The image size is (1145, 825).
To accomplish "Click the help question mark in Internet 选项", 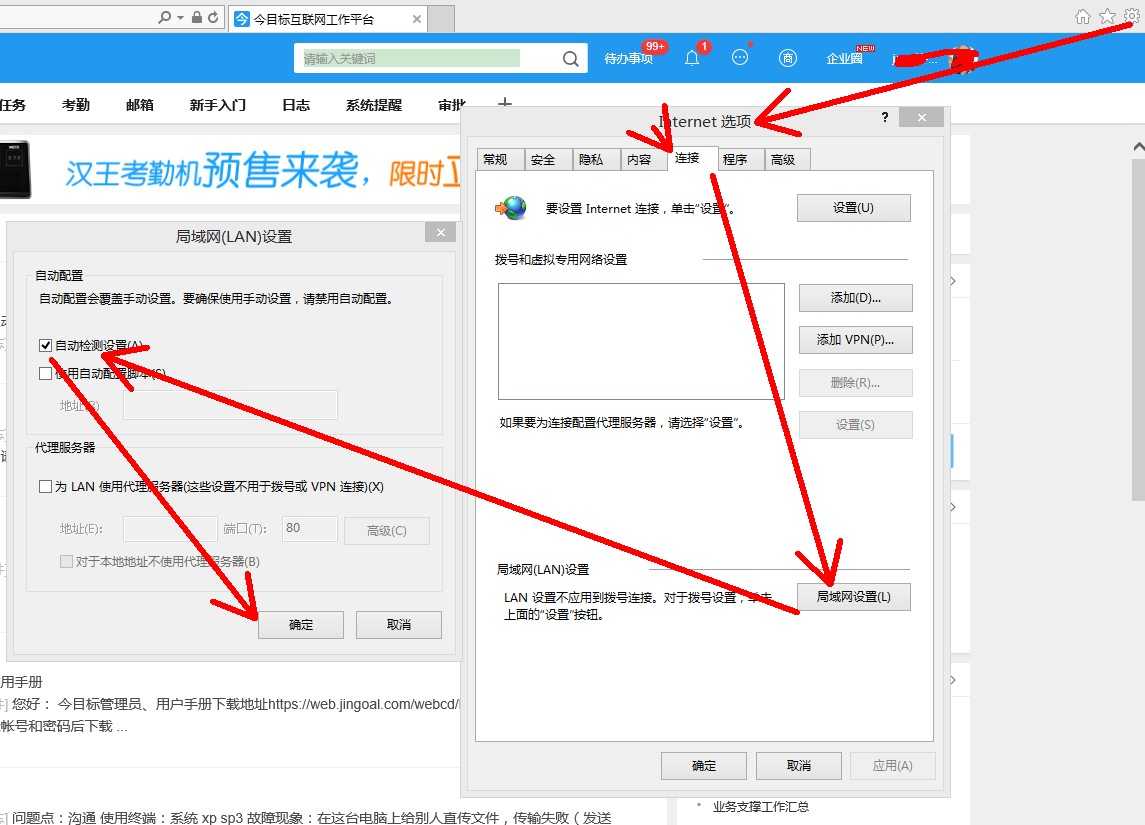I will (884, 118).
